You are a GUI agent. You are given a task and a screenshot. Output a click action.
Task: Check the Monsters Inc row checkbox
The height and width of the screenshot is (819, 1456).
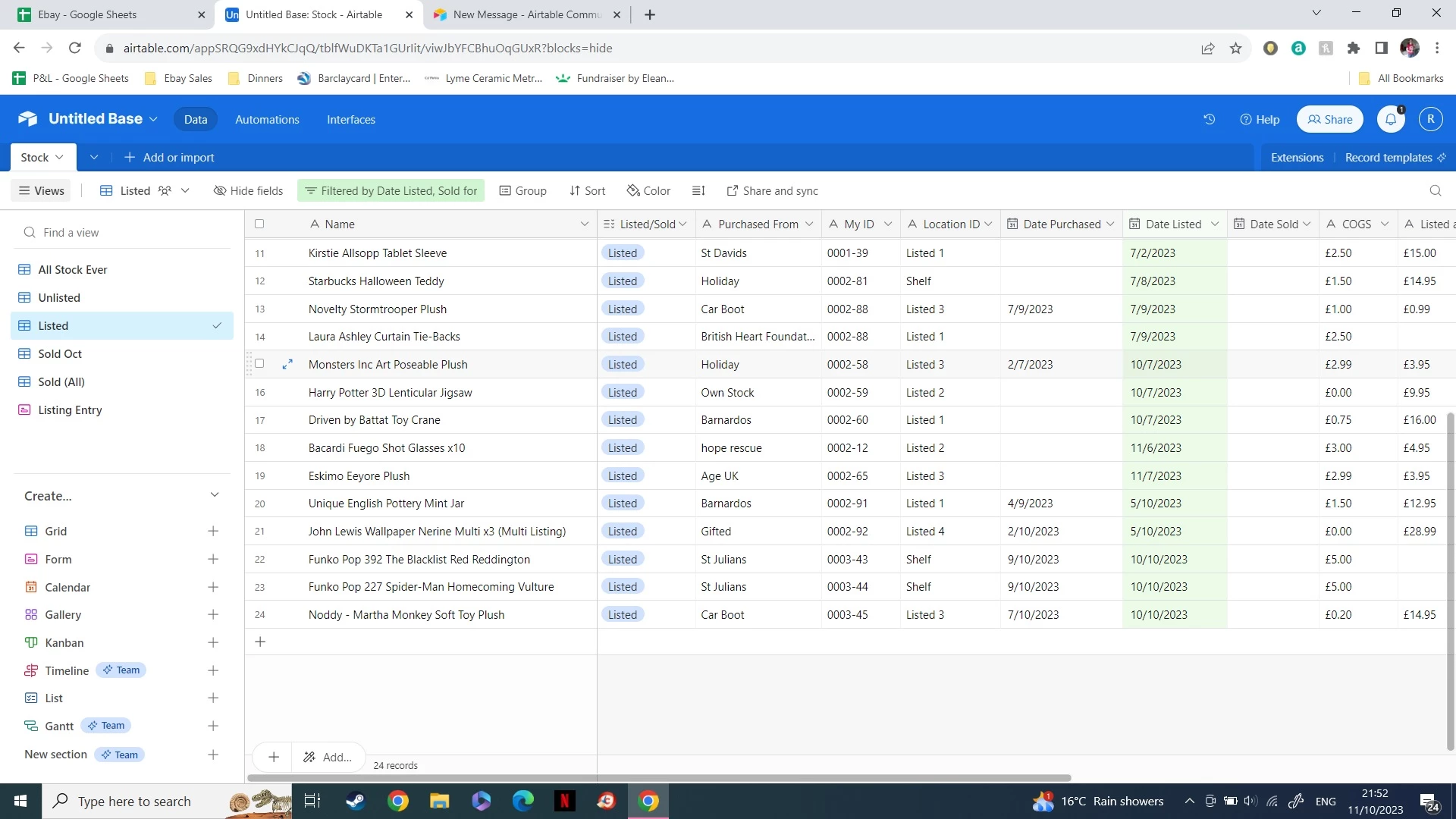point(259,364)
